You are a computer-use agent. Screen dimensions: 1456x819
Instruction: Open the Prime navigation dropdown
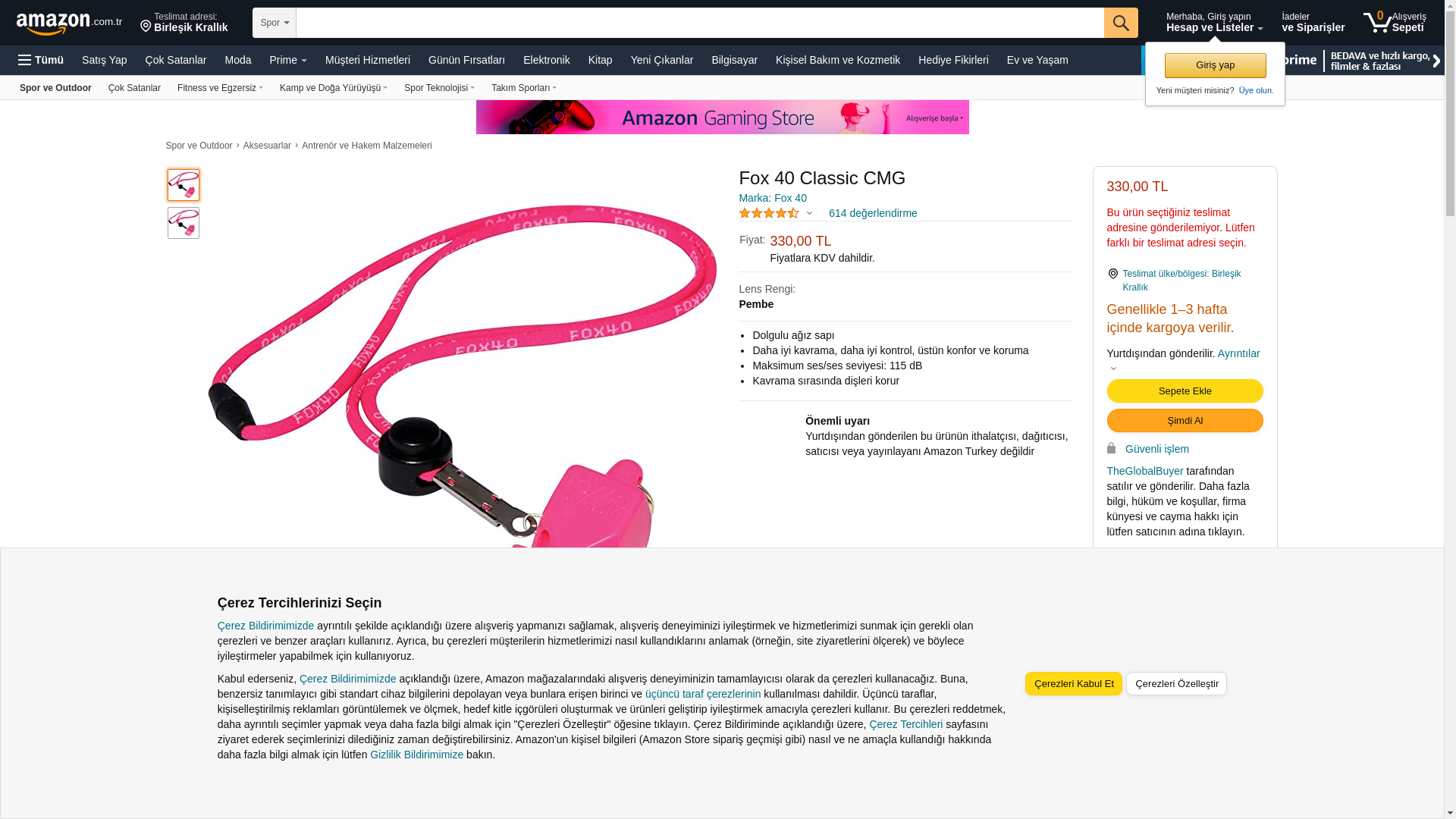pyautogui.click(x=288, y=60)
